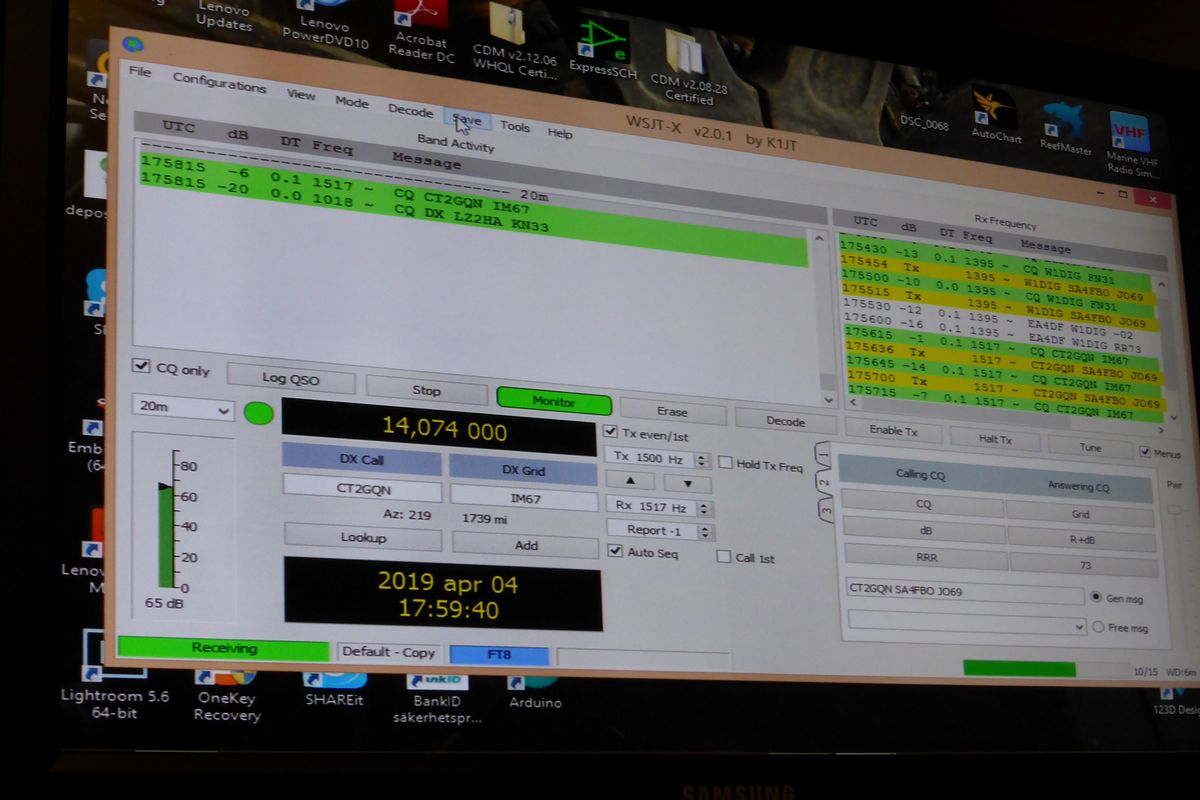Screen dimensions: 1200x800
Task: Open the Mode menu
Action: 351,102
